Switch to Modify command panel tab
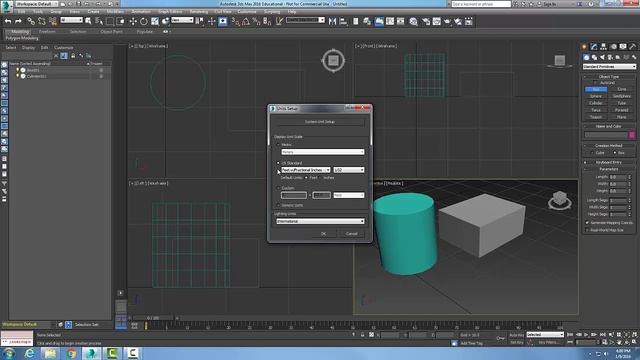The height and width of the screenshot is (360, 640). [x=594, y=47]
